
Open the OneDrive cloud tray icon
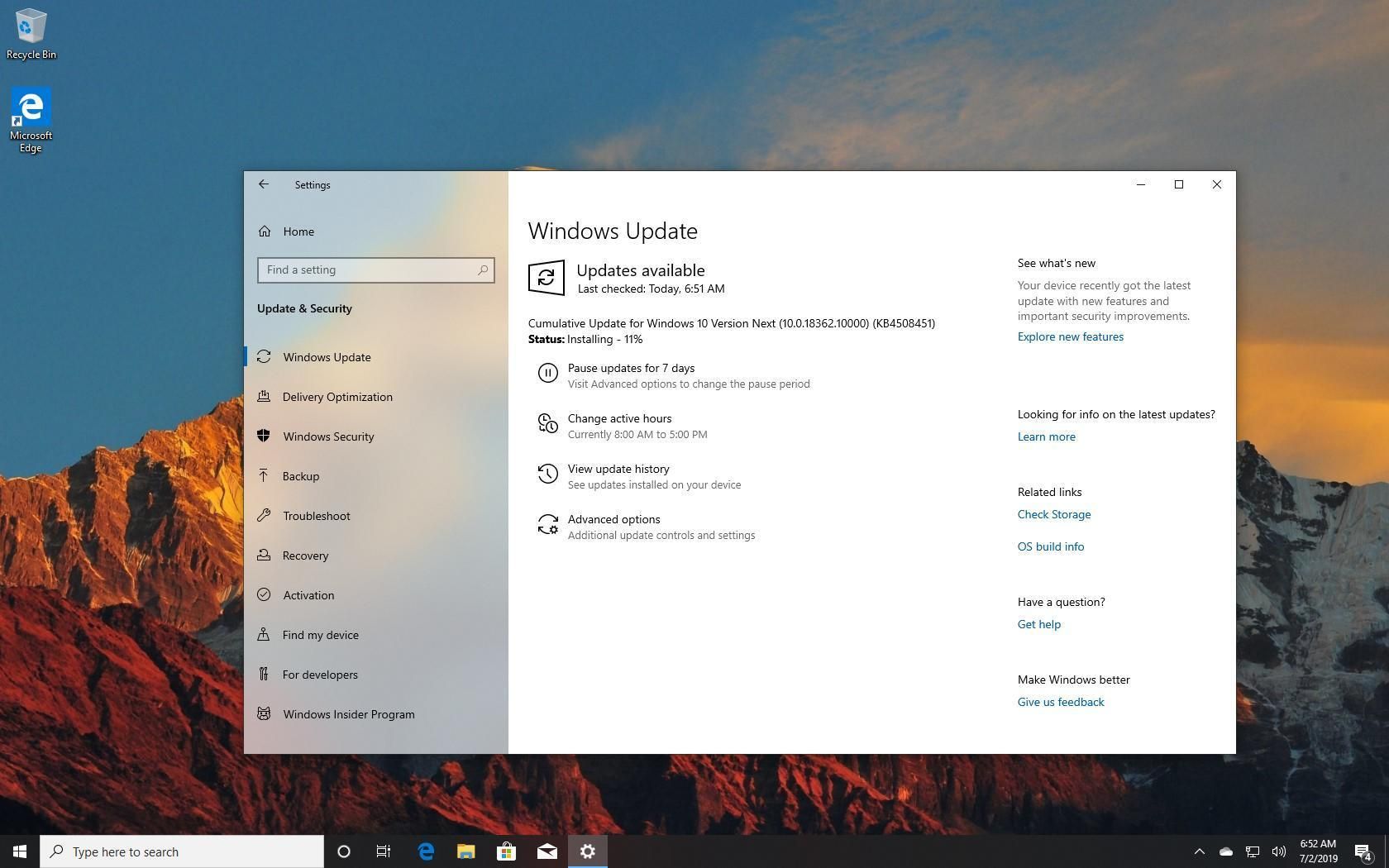click(1226, 851)
